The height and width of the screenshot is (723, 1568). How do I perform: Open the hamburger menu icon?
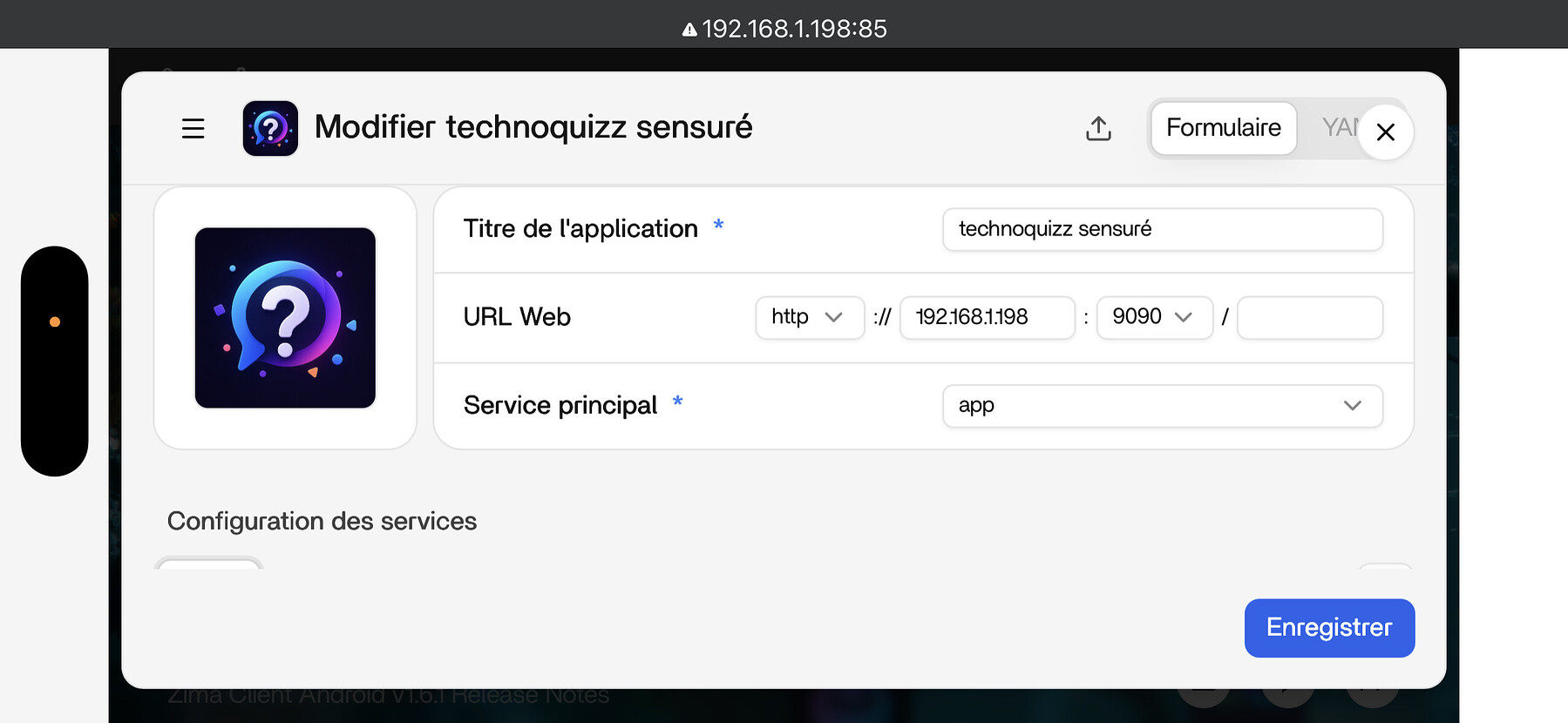pos(193,129)
